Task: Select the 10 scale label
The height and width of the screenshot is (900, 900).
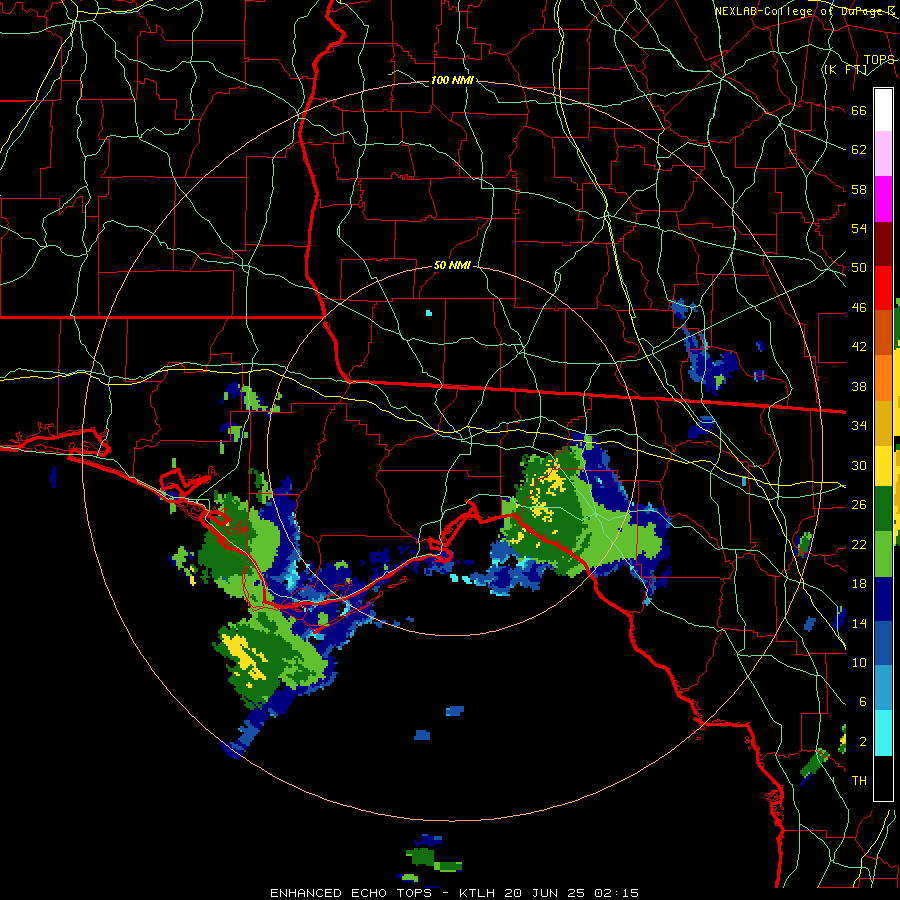Action: pos(859,663)
